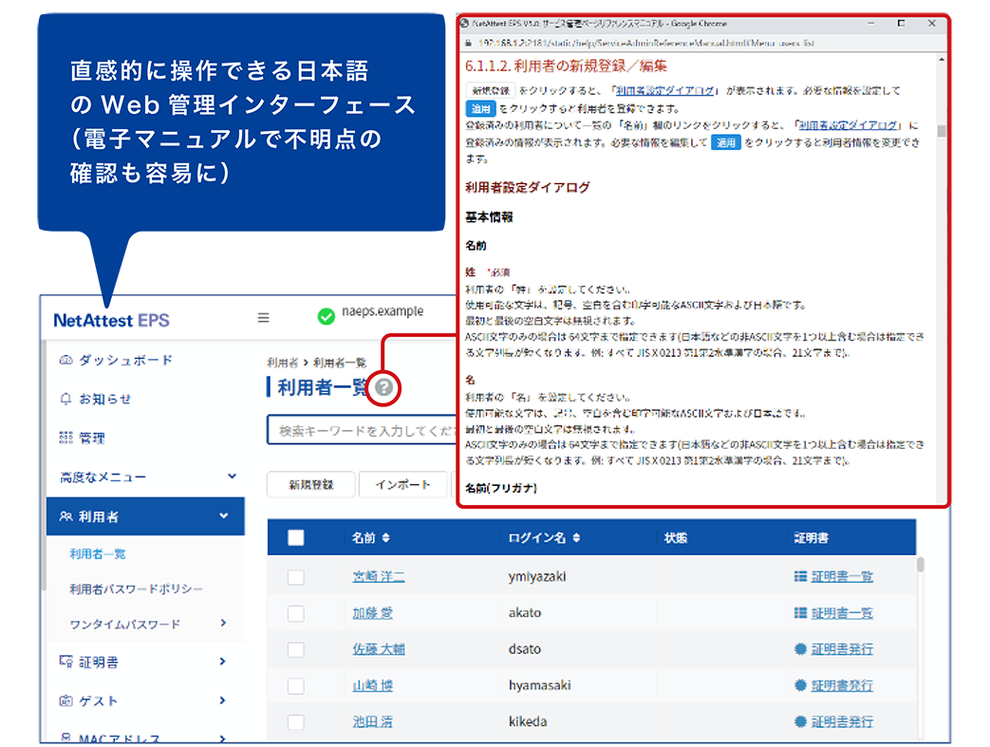This screenshot has width=990, height=747.
Task: Click list icon in 加藤 愛 row
Action: 800,613
